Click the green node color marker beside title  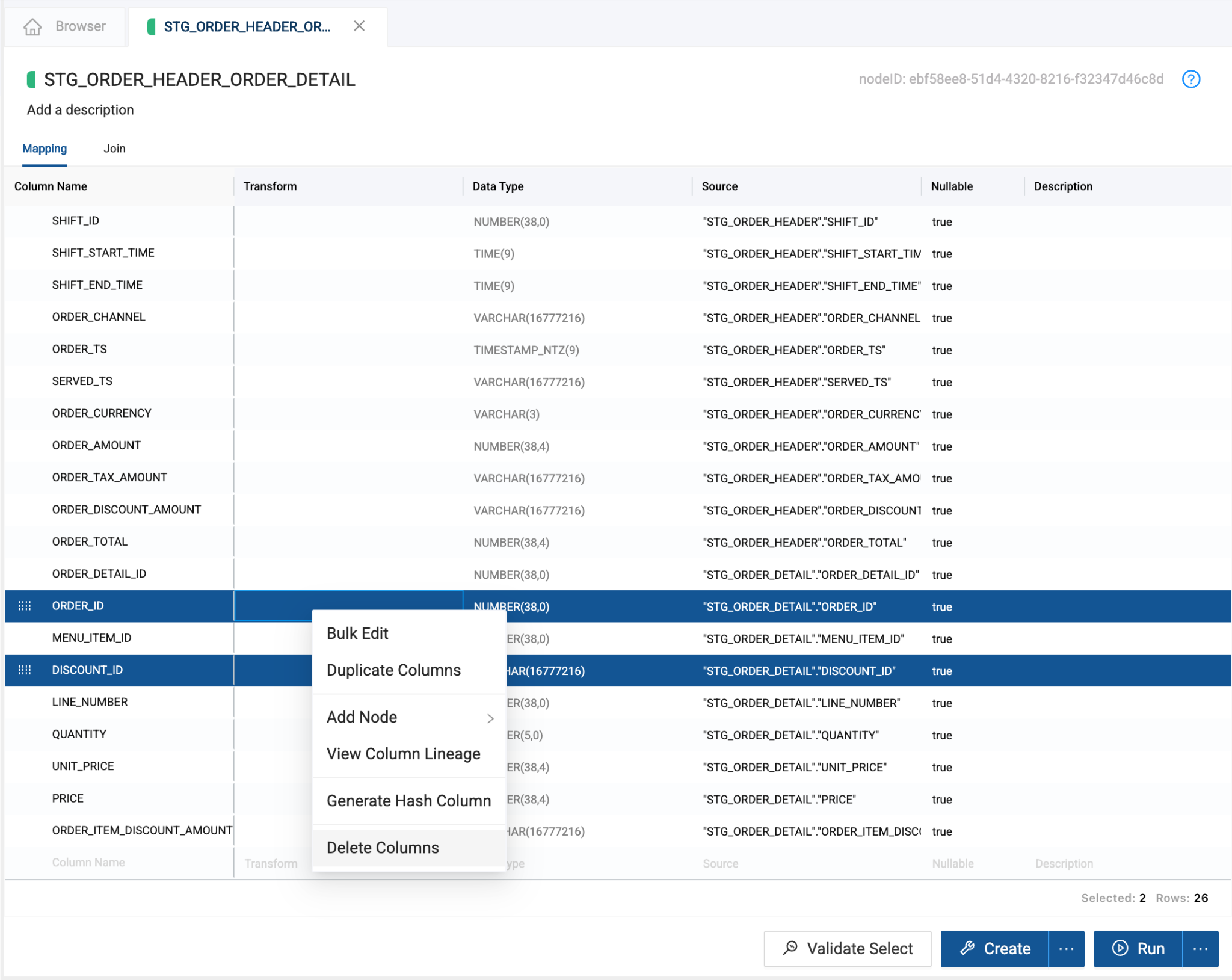(31, 79)
